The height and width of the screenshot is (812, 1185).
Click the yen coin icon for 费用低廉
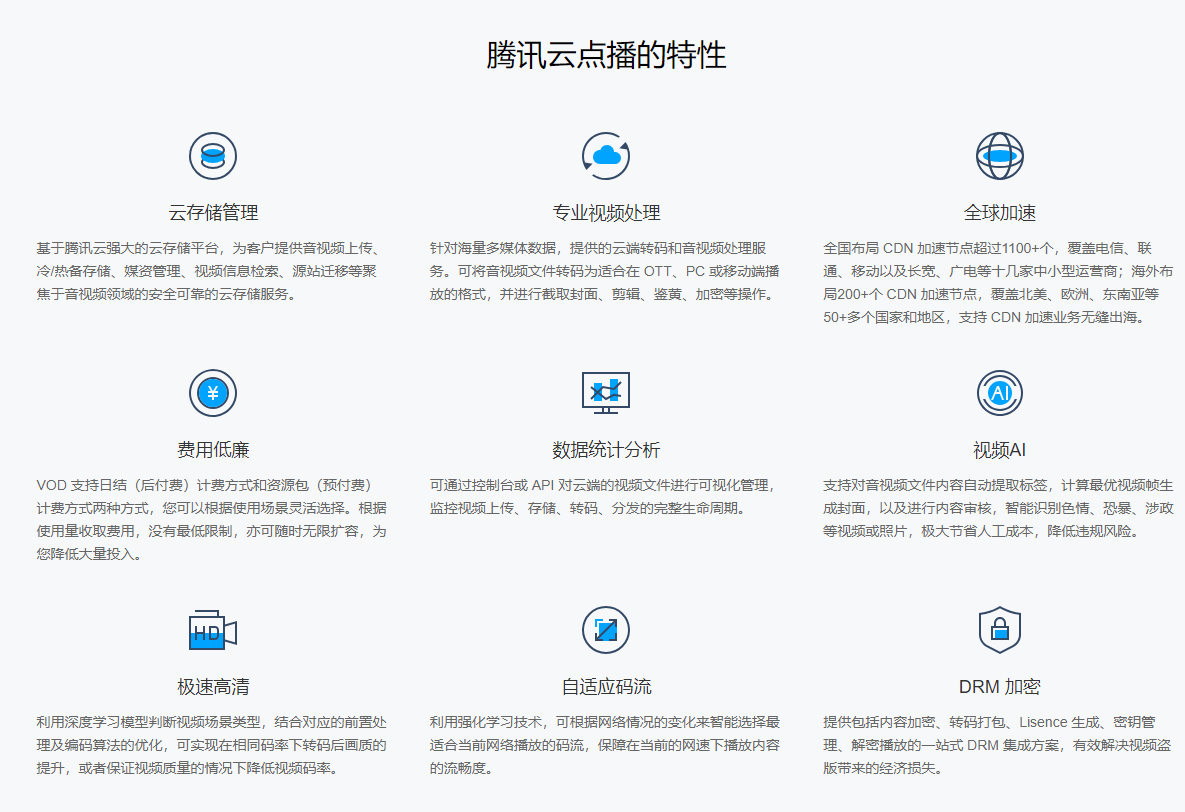click(x=213, y=393)
